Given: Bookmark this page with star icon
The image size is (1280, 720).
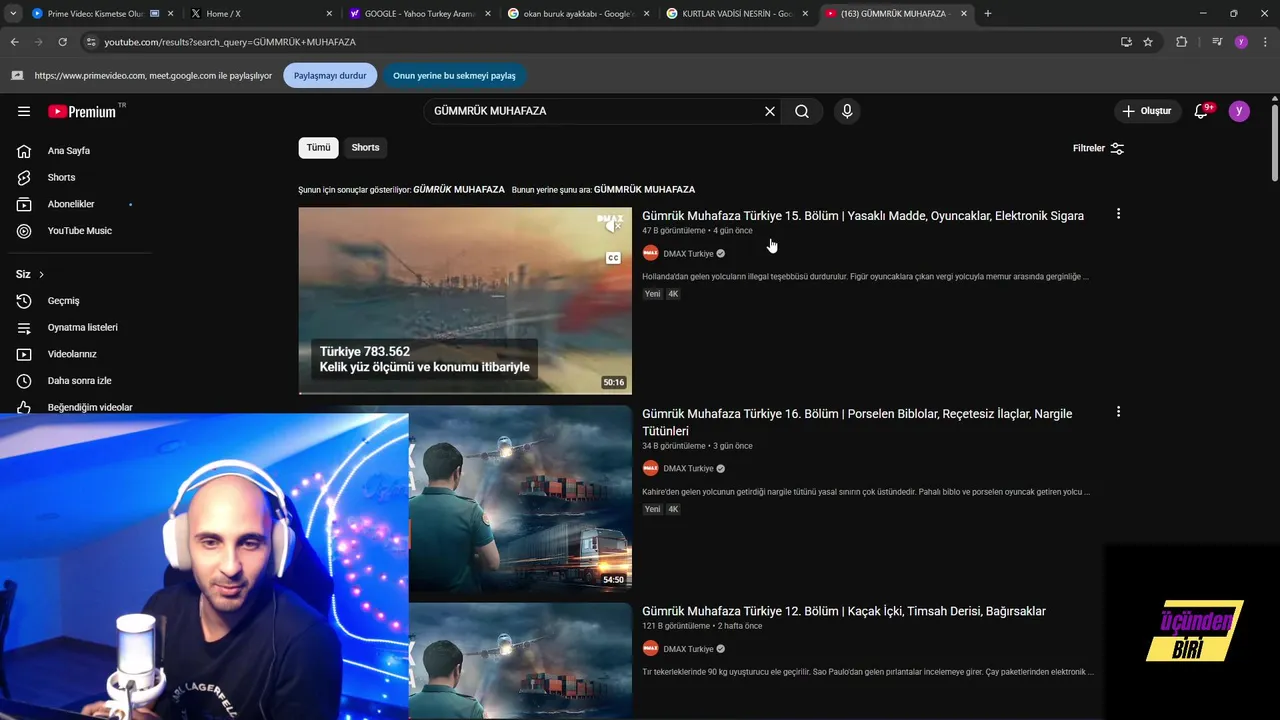Looking at the screenshot, I should (1148, 42).
